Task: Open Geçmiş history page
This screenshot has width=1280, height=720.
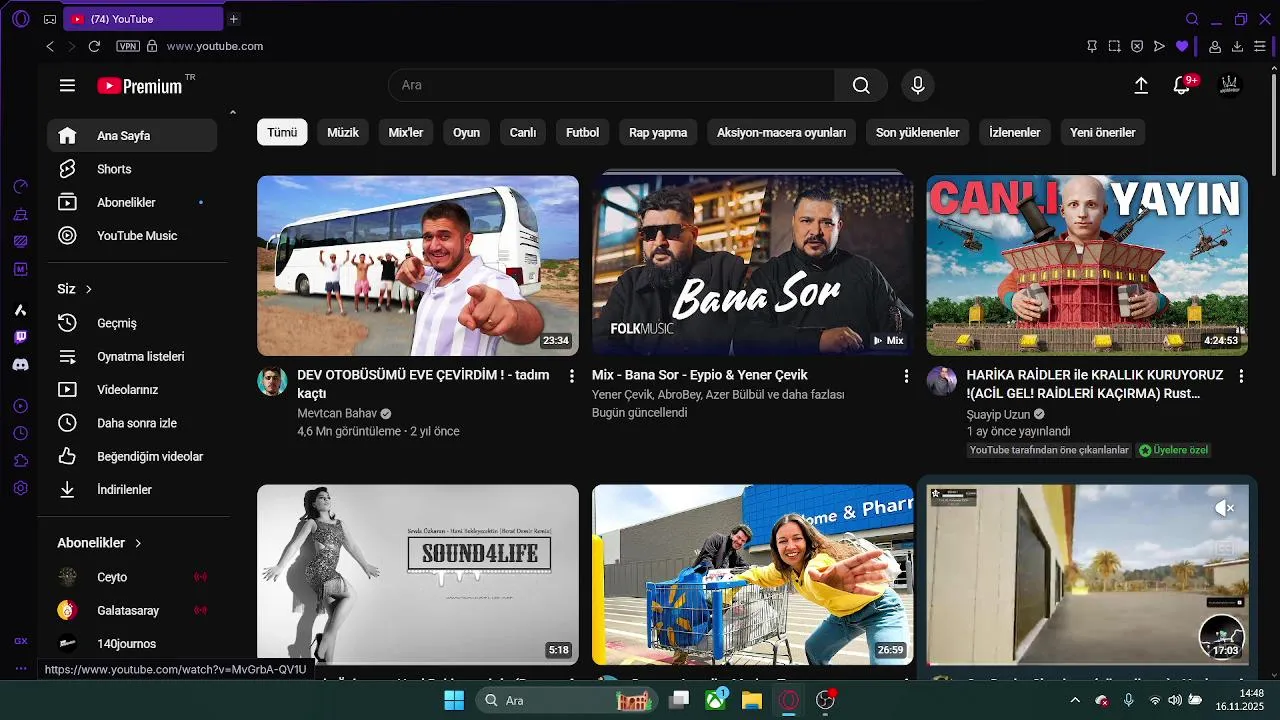Action: click(x=132, y=323)
